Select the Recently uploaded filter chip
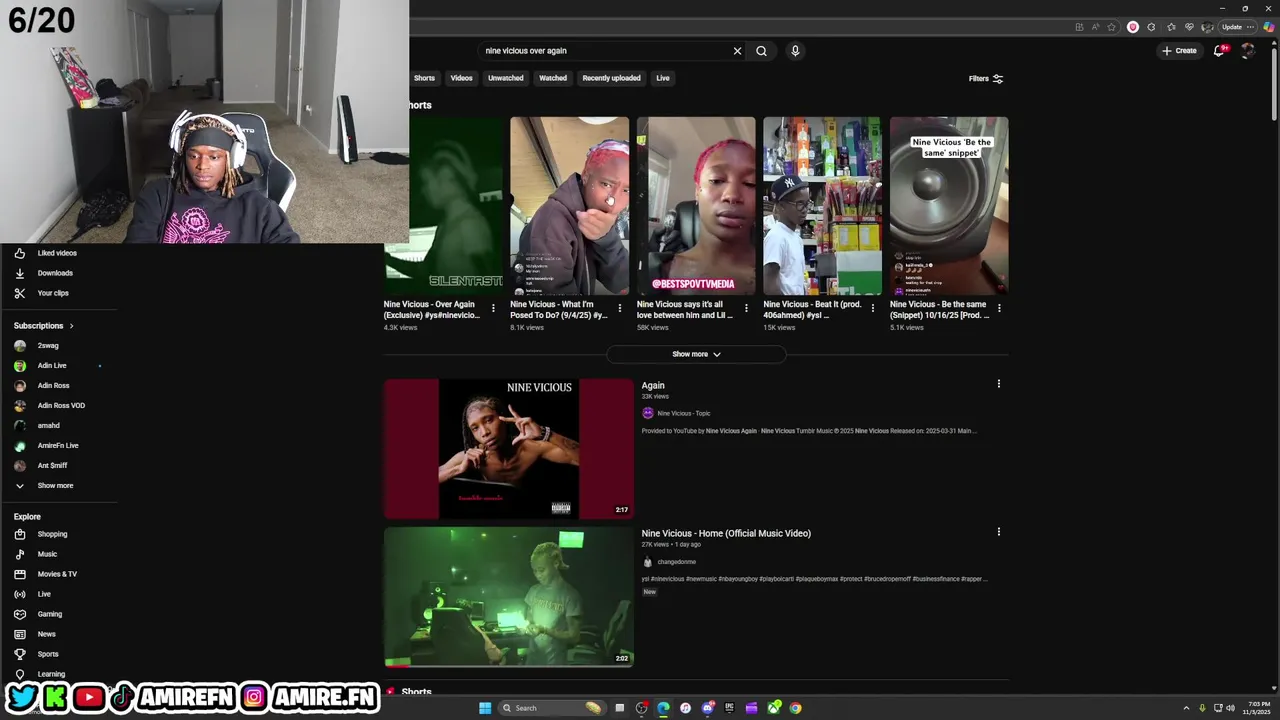Viewport: 1280px width, 720px height. pyautogui.click(x=611, y=78)
